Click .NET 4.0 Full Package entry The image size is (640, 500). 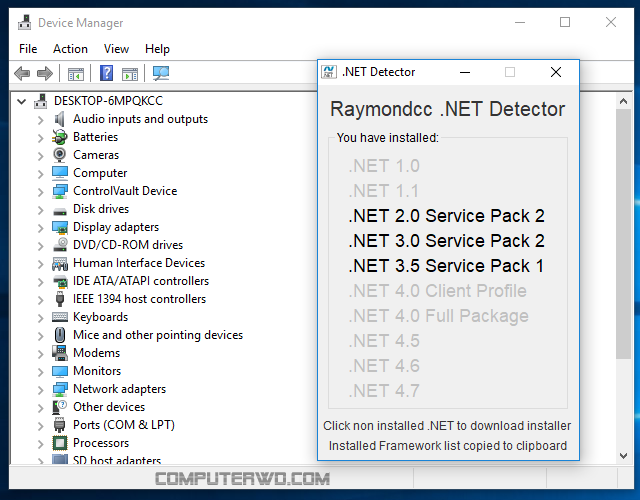(438, 316)
